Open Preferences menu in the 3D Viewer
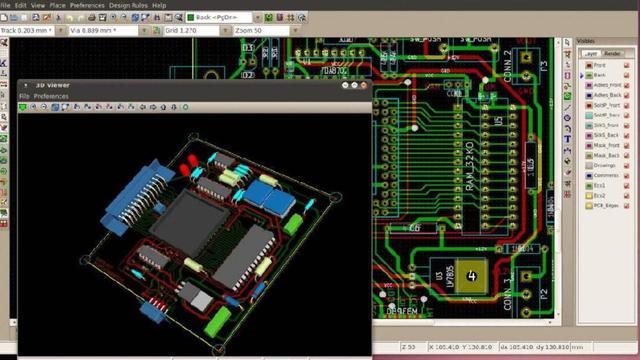This screenshot has width=640, height=360. [x=51, y=96]
